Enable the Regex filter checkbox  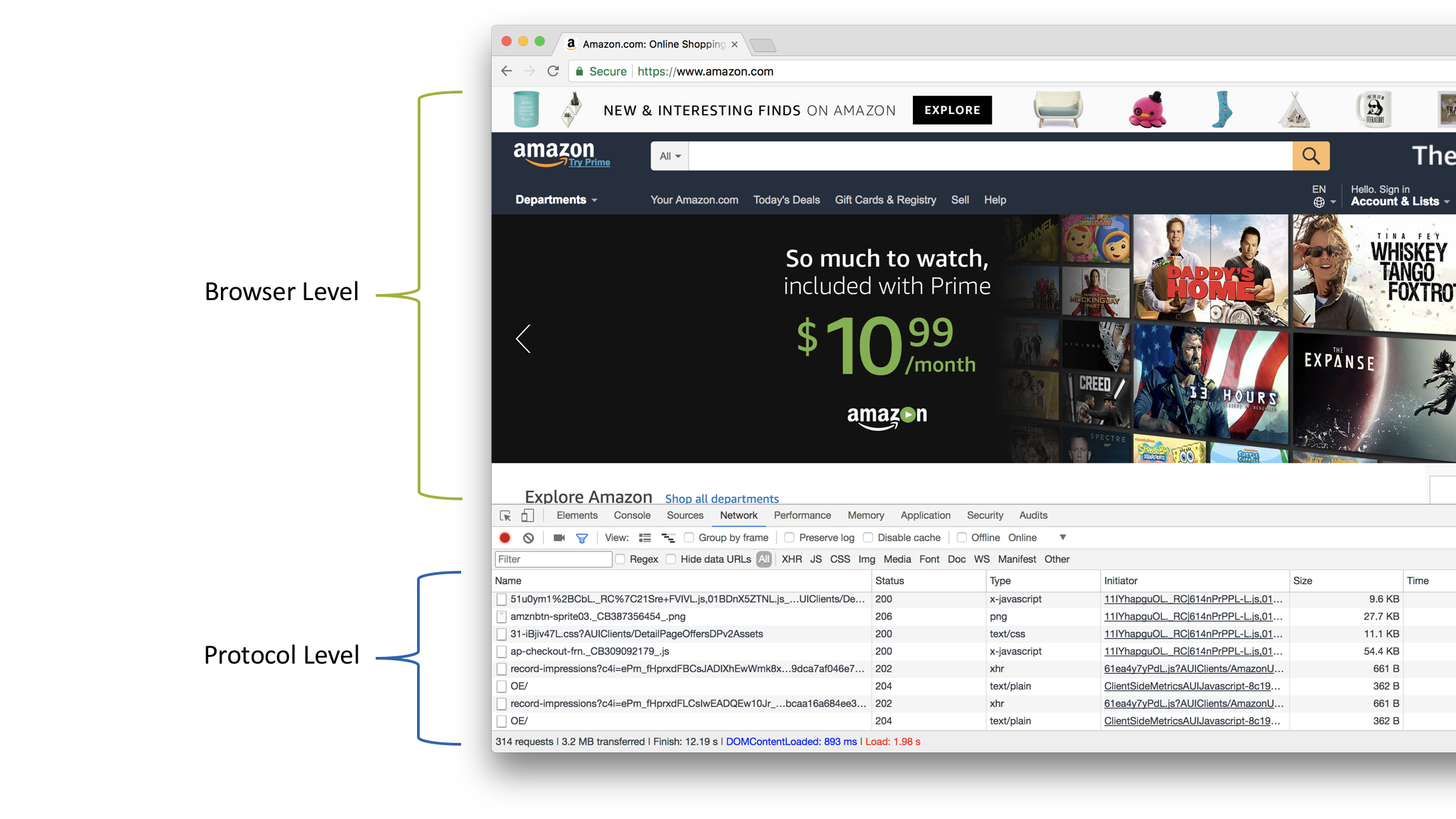[x=621, y=559]
